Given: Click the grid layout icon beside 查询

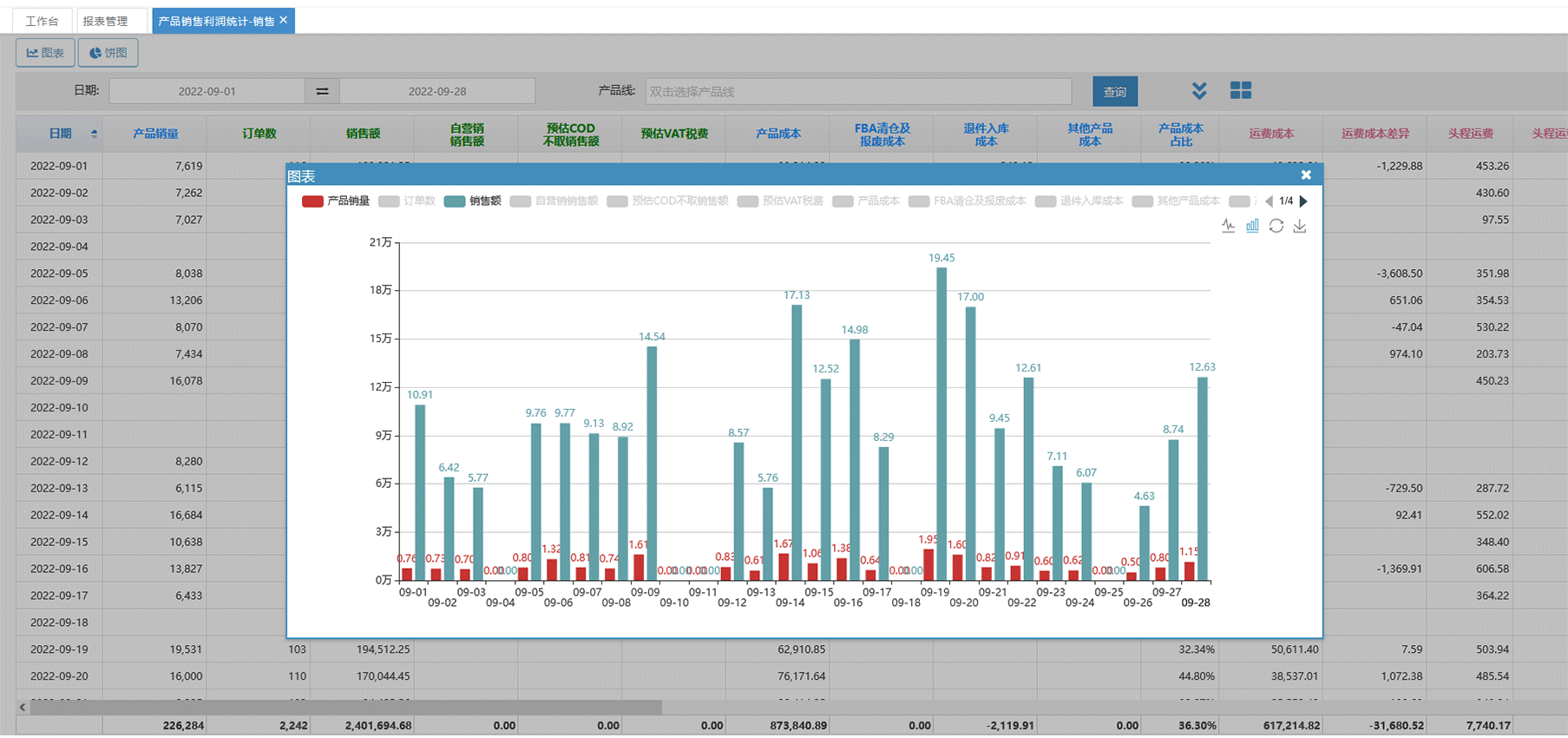Looking at the screenshot, I should point(1241,91).
